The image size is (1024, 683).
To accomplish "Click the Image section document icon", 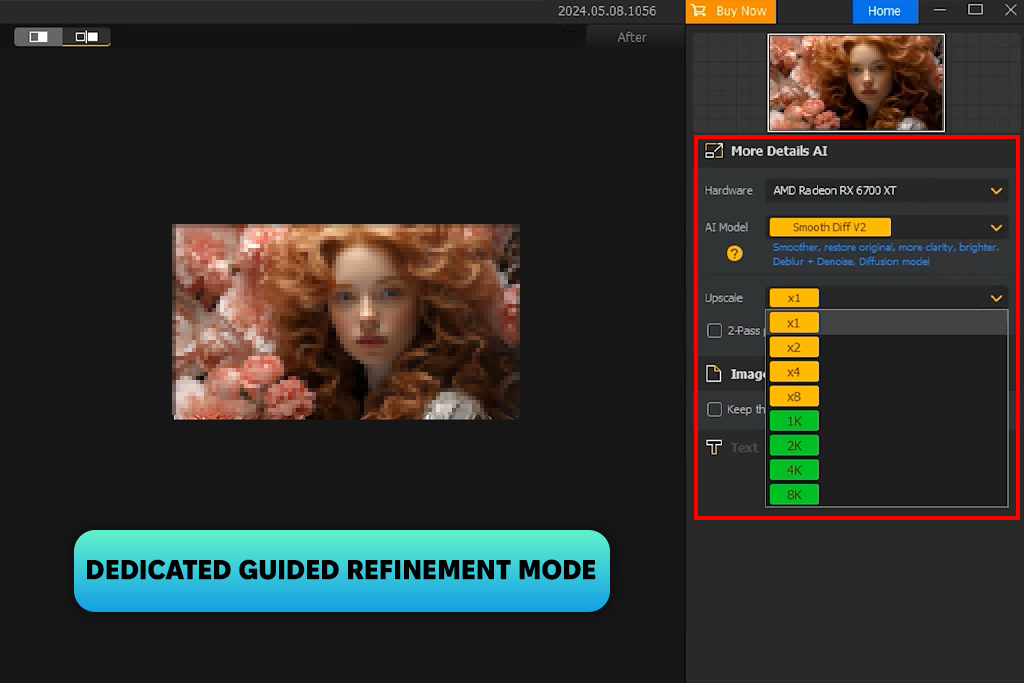I will [714, 374].
